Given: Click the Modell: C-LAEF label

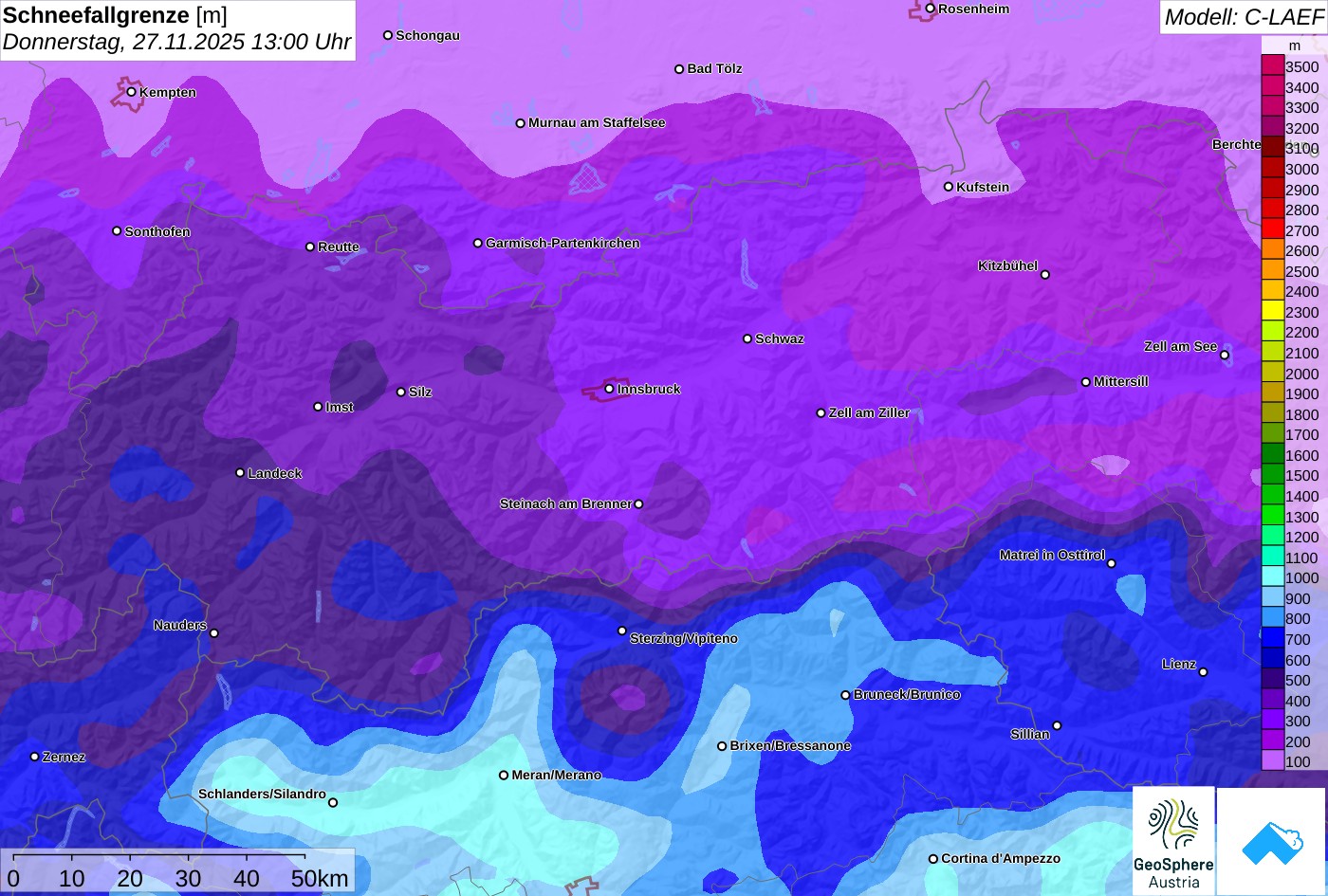Looking at the screenshot, I should [x=1243, y=17].
